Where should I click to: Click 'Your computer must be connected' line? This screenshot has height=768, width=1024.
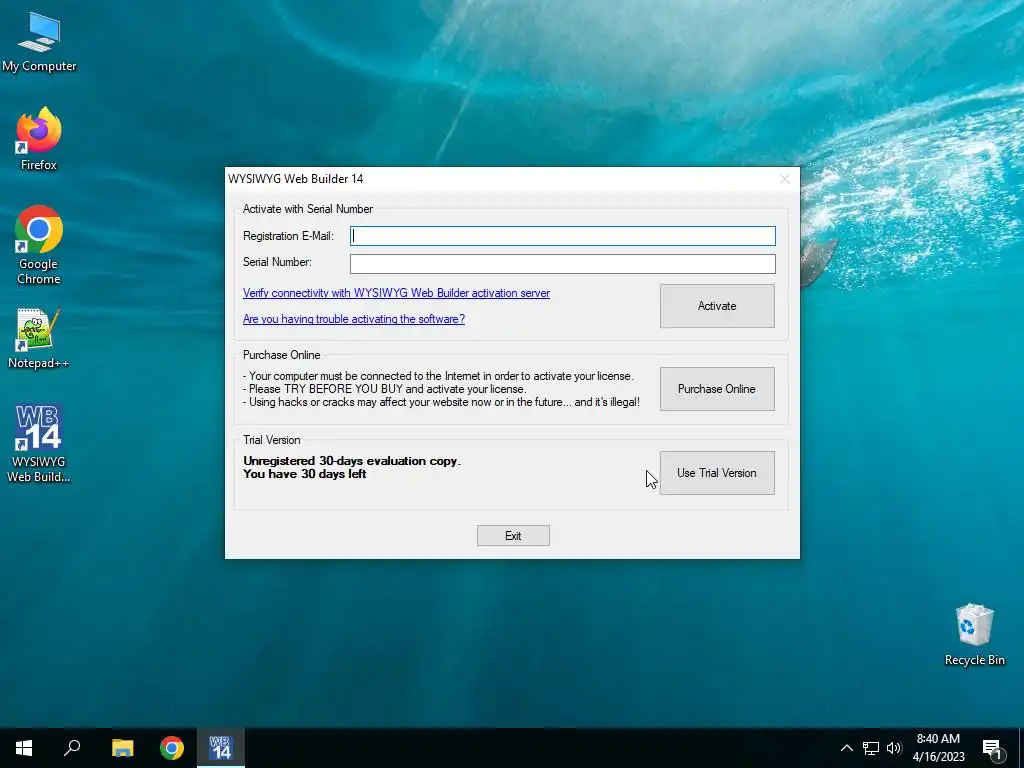tap(438, 376)
